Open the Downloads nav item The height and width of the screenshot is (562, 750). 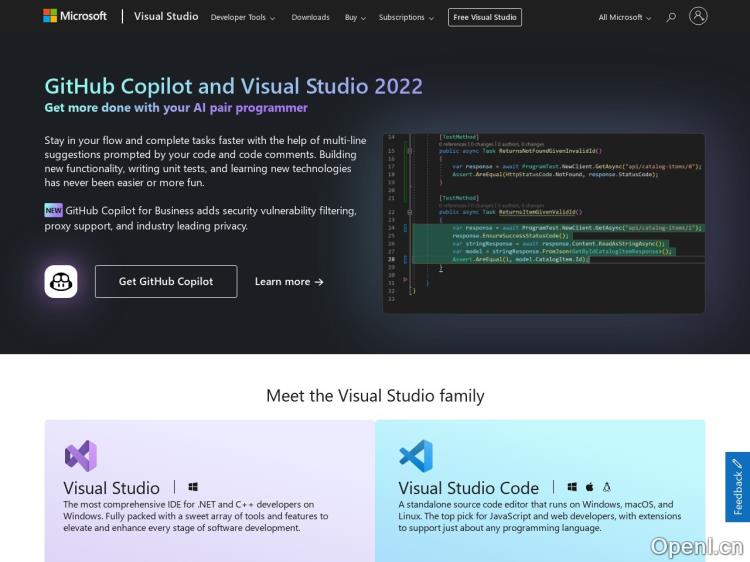[310, 17]
